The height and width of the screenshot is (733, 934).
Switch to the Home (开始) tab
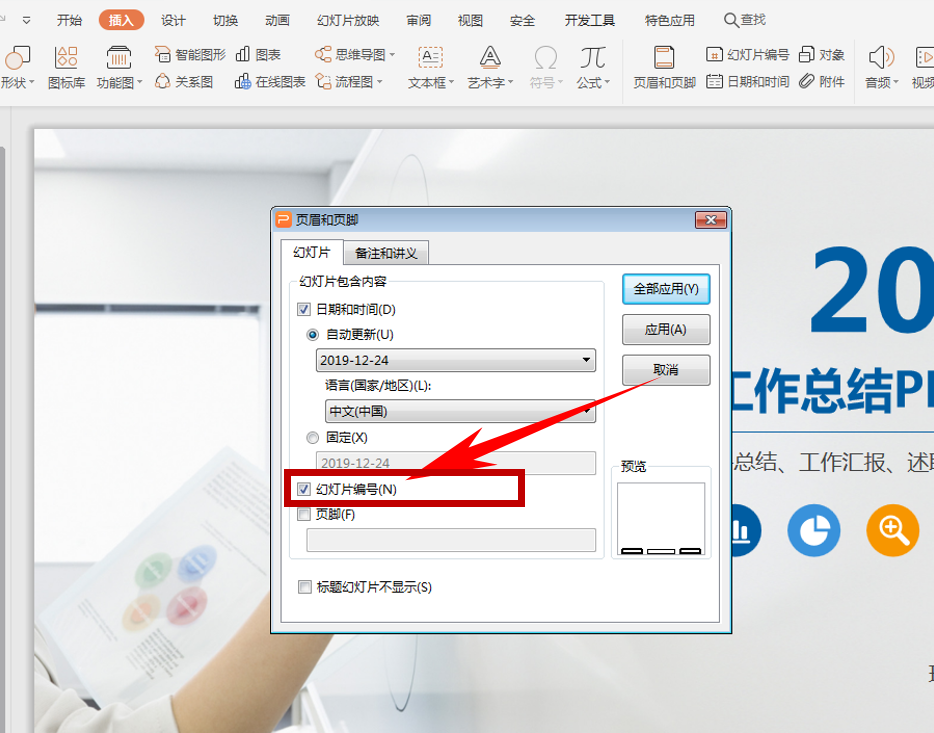tap(69, 20)
